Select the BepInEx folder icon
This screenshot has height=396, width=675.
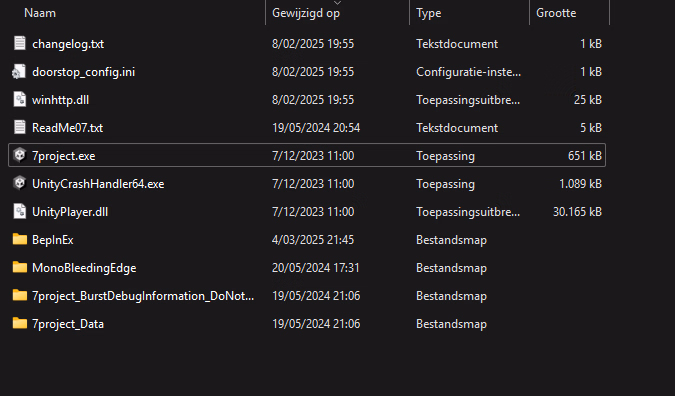19,239
